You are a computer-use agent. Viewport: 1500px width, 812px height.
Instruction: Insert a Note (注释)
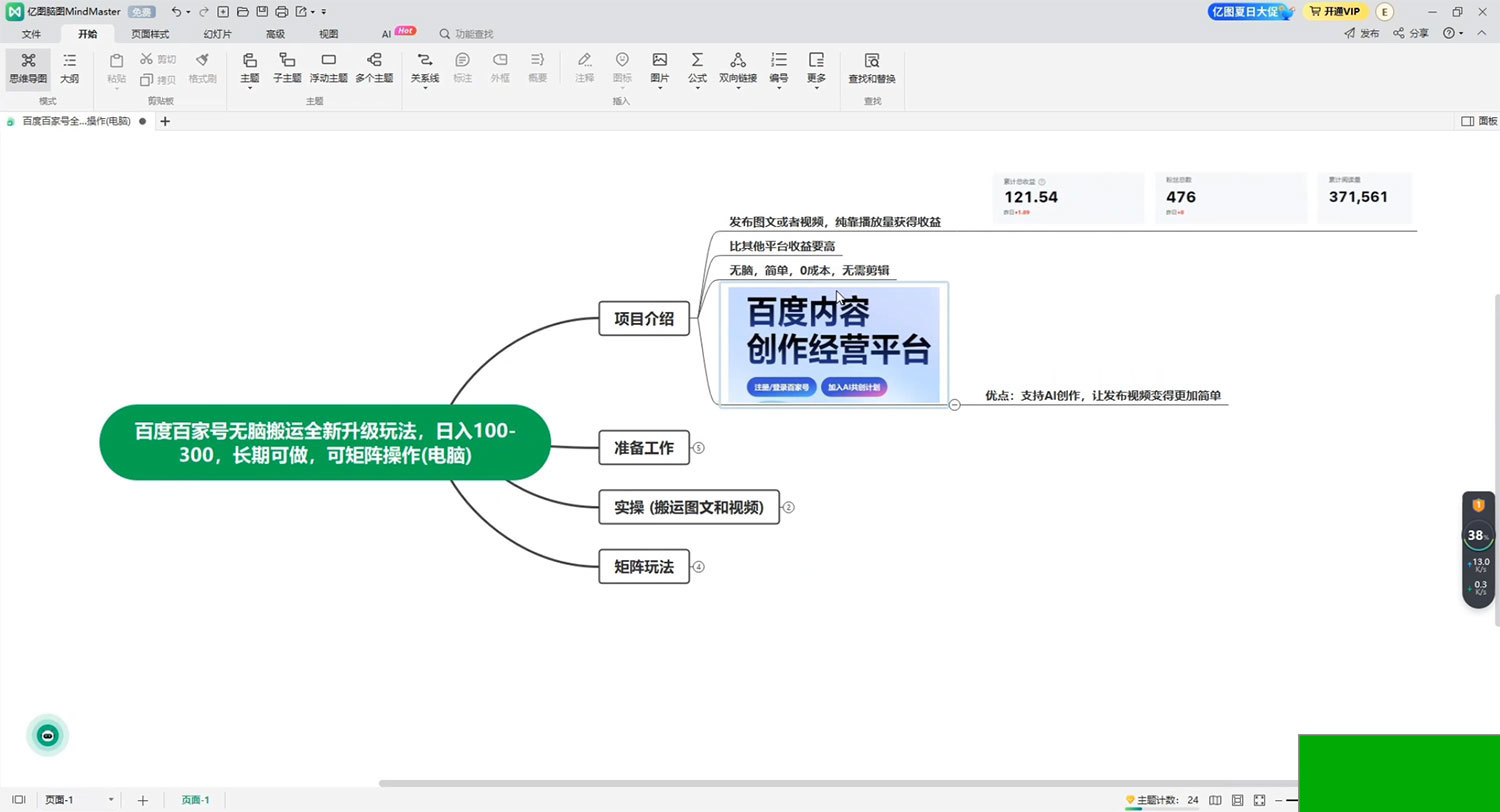(585, 68)
